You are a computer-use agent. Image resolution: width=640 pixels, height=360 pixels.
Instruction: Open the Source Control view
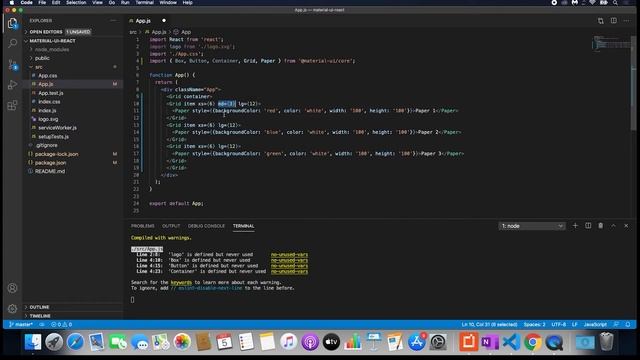pyautogui.click(x=12, y=64)
